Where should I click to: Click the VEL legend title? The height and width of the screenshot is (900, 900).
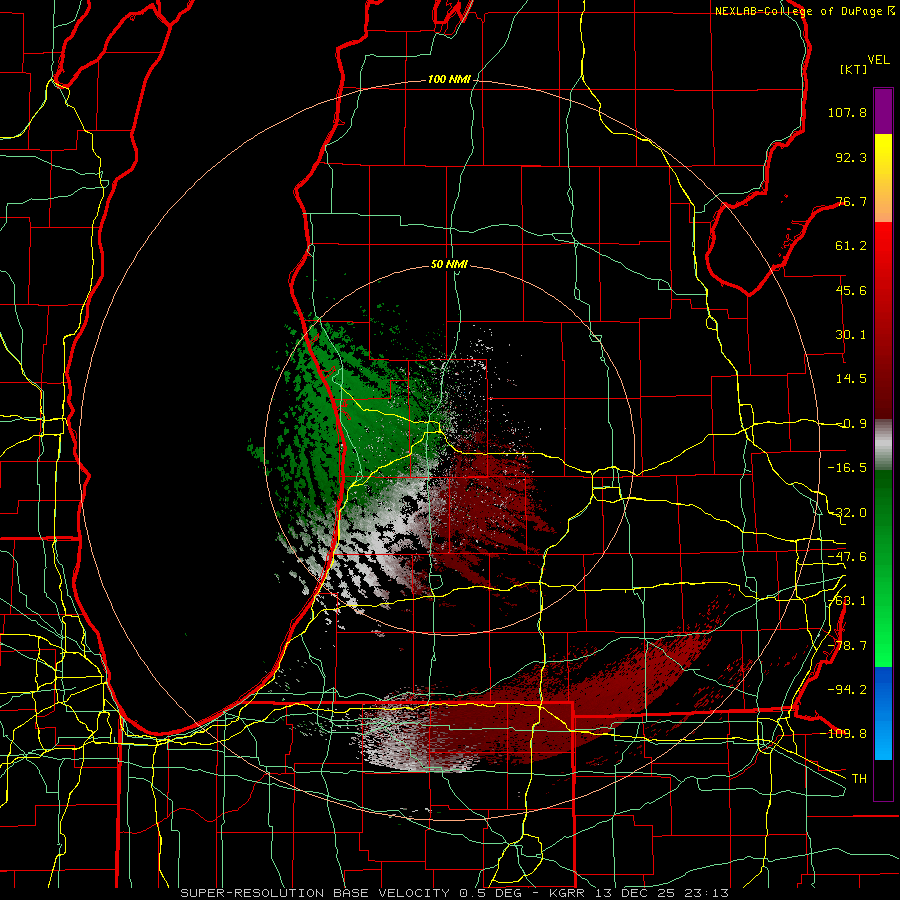pos(878,60)
